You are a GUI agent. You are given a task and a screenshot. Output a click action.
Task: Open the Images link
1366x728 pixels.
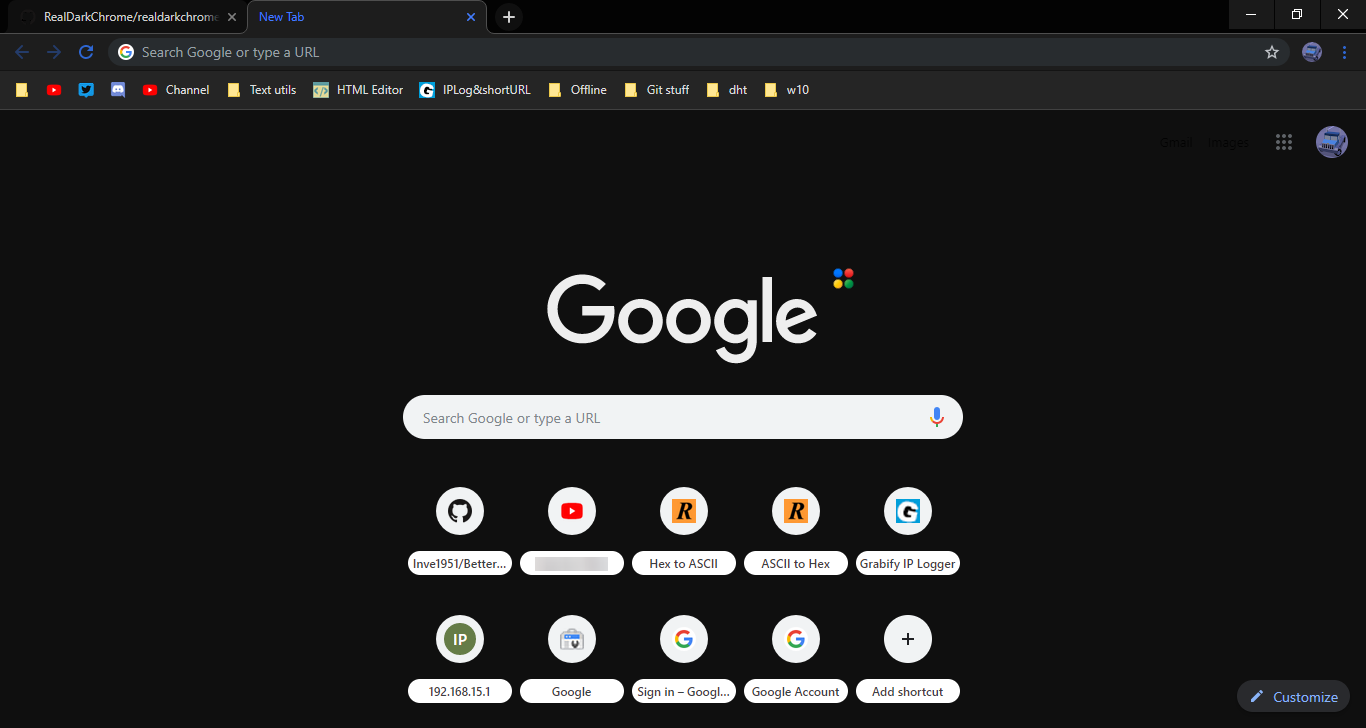click(x=1228, y=142)
